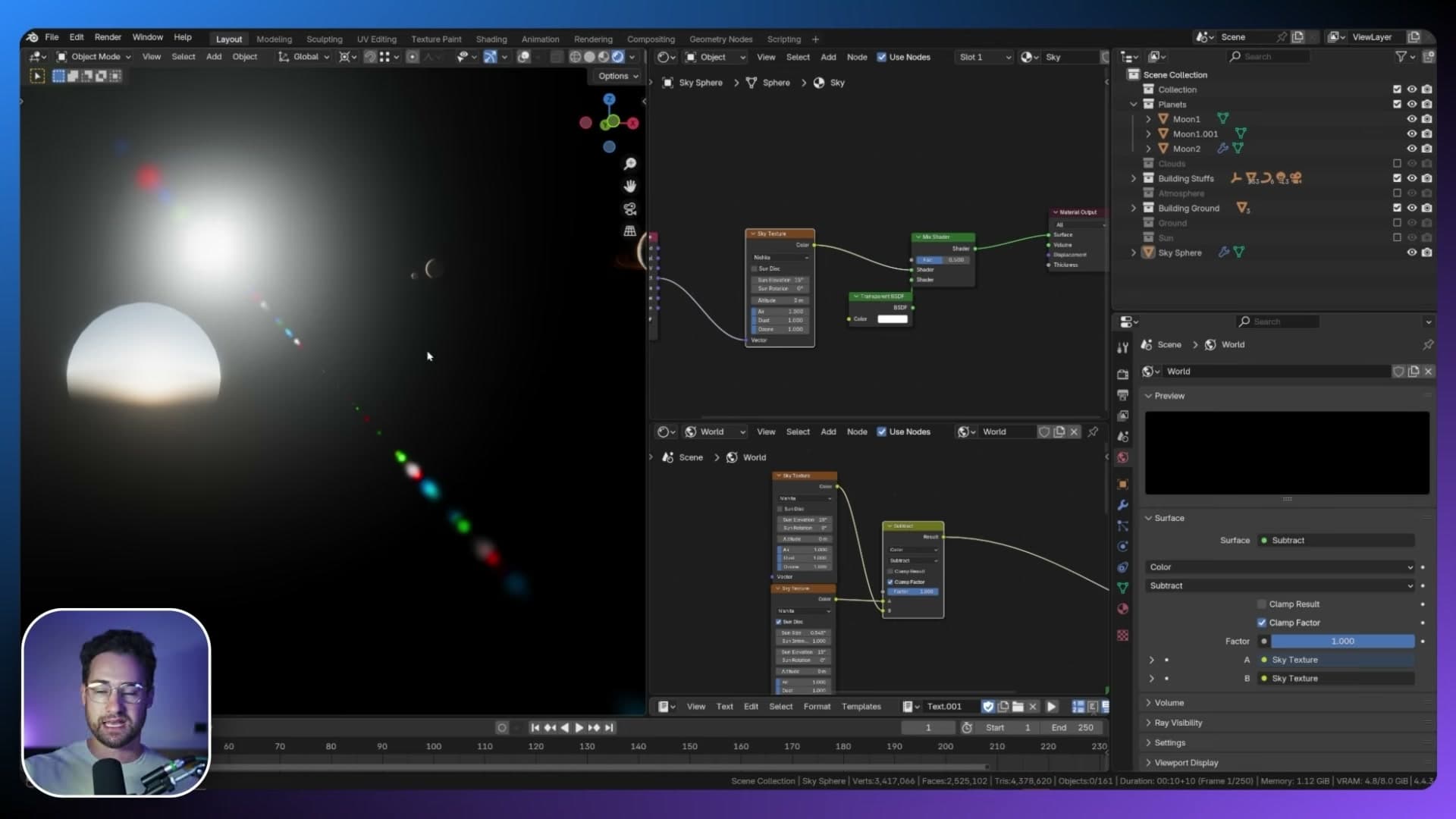
Task: Open the viewport Options dropdown
Action: [617, 76]
